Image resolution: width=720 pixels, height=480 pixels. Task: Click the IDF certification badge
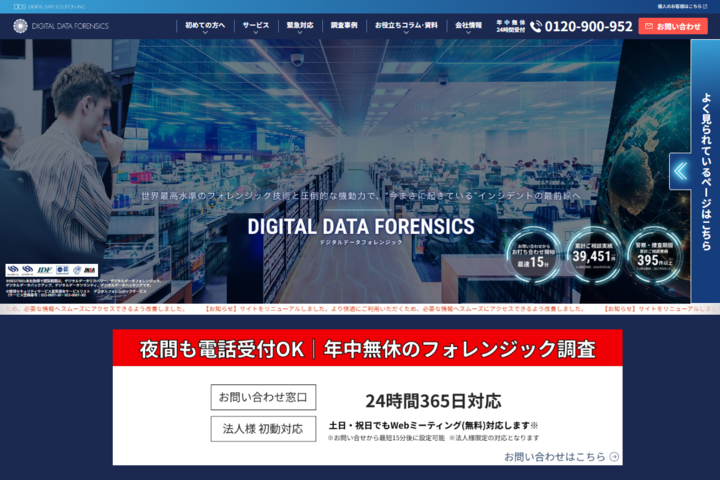(x=43, y=269)
